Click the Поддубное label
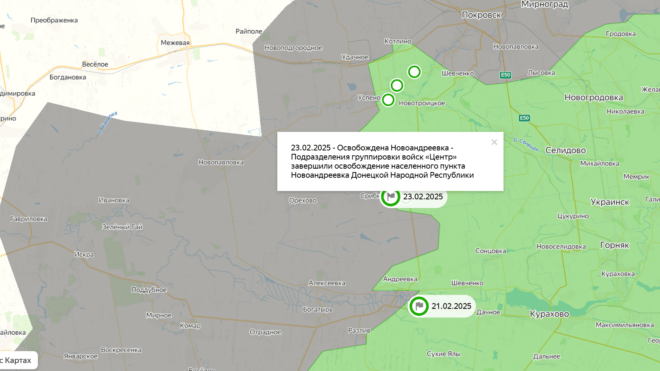 (x=149, y=290)
